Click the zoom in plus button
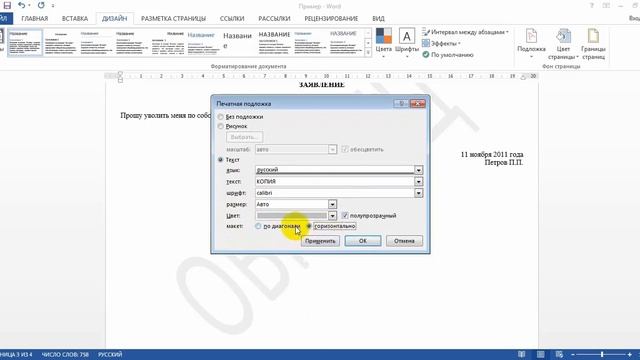This screenshot has width=640, height=360. [629, 354]
